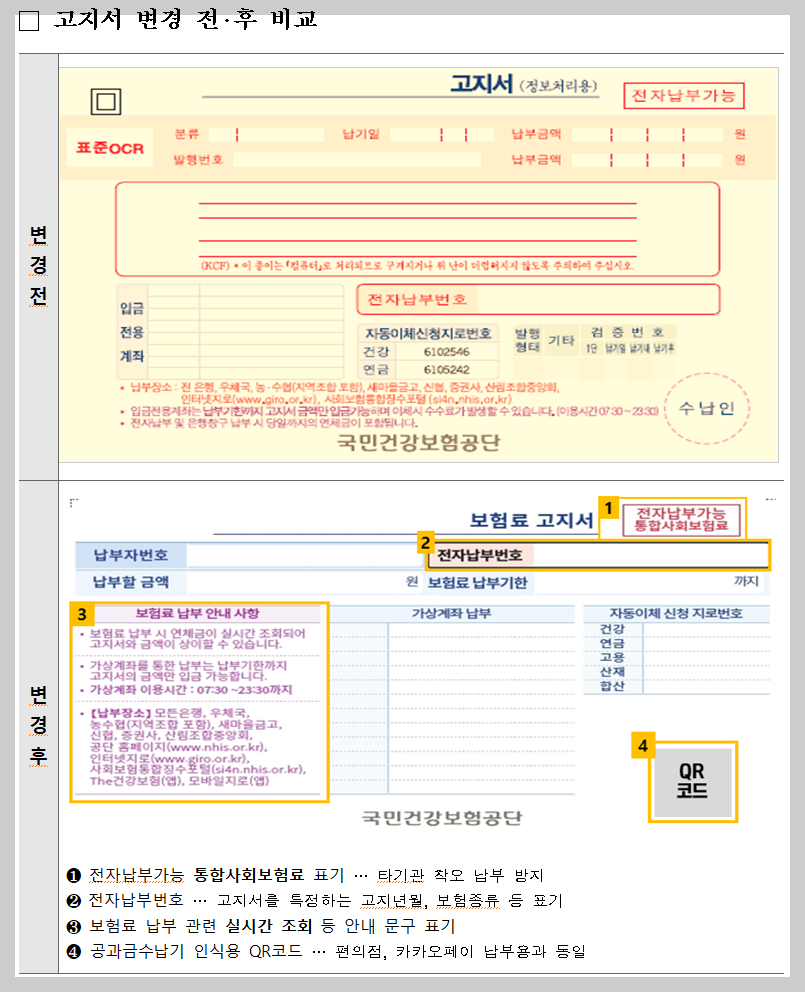Click the '입금전용계좌는 납부기한까지' note line
Image resolution: width=805 pixels, height=992 pixels.
click(389, 411)
